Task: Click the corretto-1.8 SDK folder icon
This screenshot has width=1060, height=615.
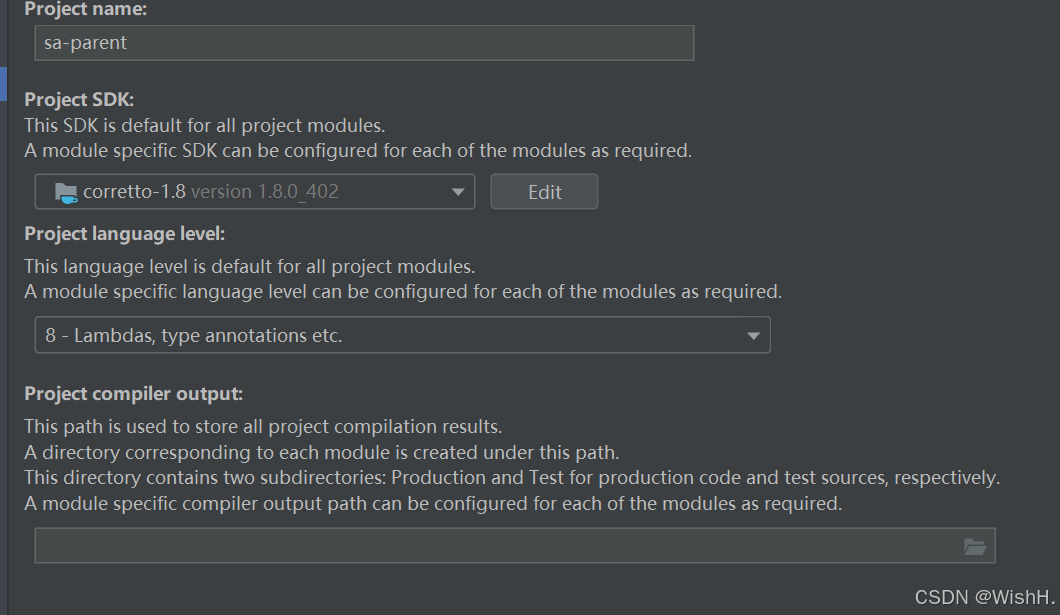Action: click(67, 192)
